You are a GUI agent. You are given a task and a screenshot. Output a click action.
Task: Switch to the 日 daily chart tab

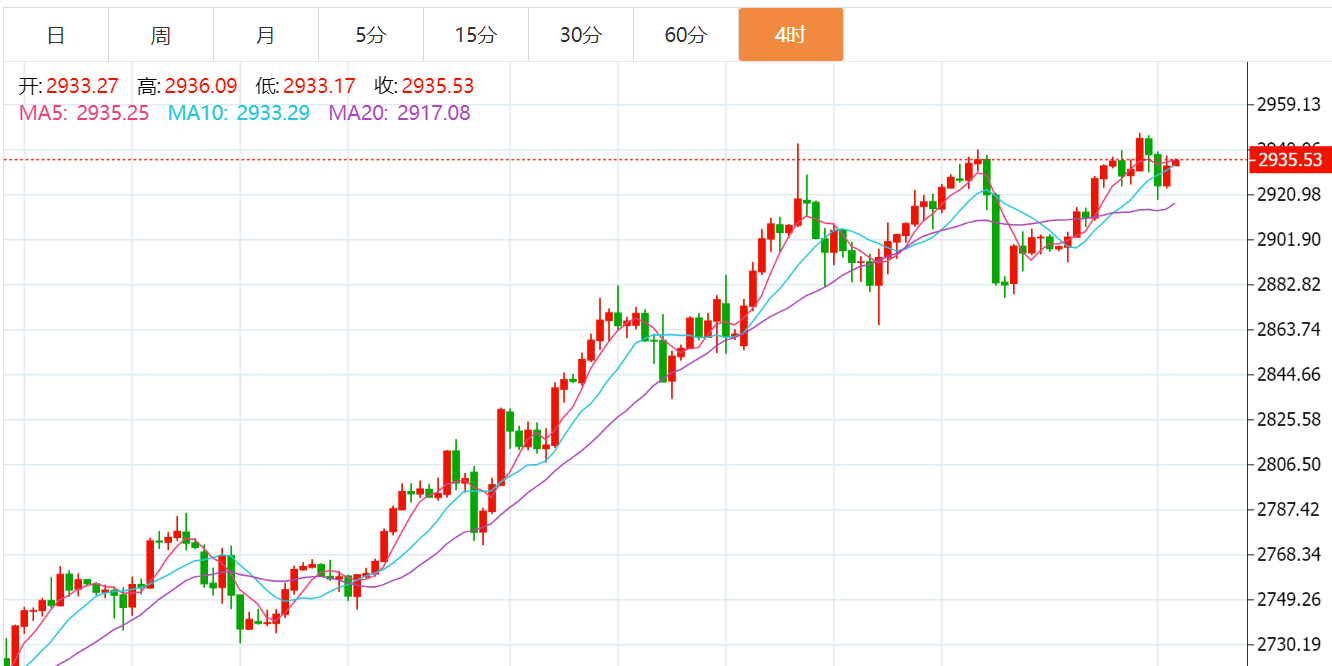pos(56,35)
